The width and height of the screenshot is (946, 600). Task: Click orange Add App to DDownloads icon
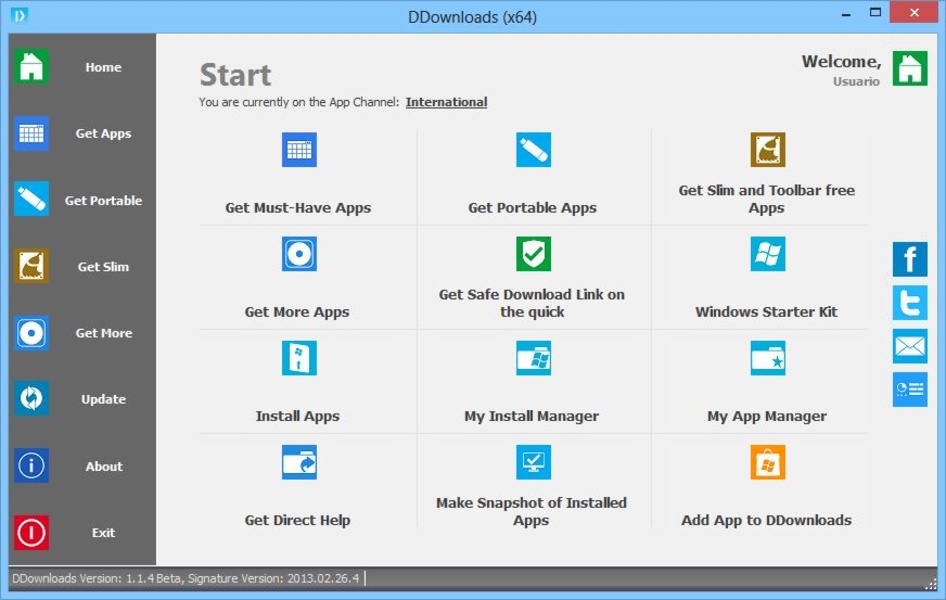[767, 463]
